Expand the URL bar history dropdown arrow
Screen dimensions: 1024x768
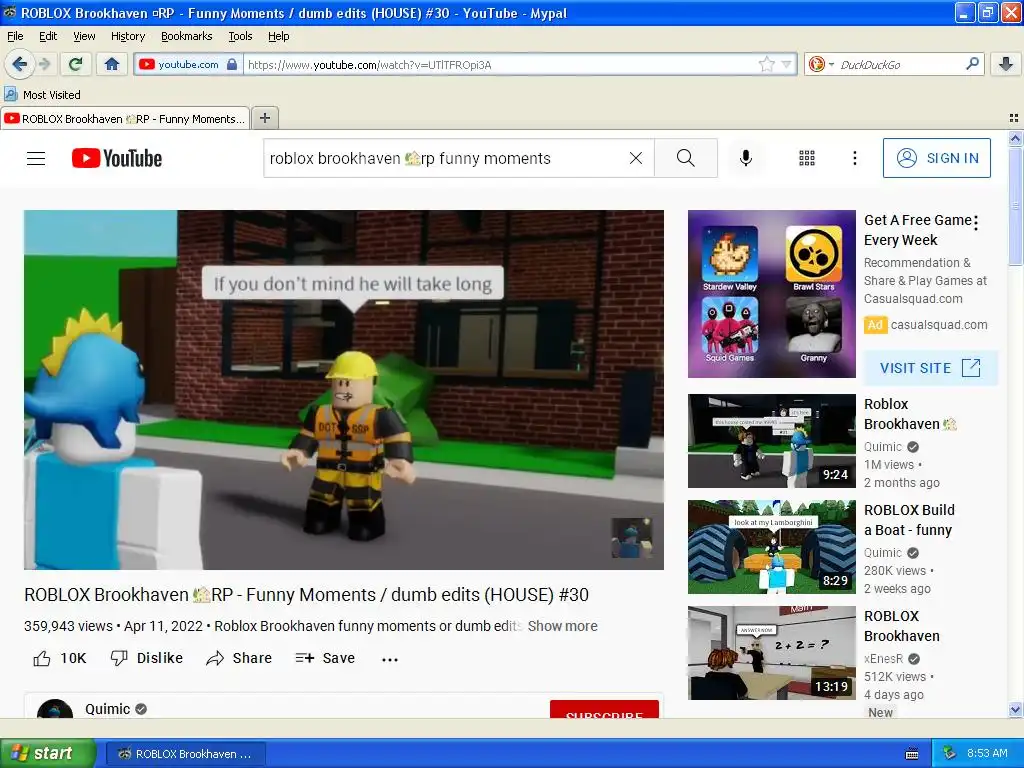pyautogui.click(x=786, y=64)
